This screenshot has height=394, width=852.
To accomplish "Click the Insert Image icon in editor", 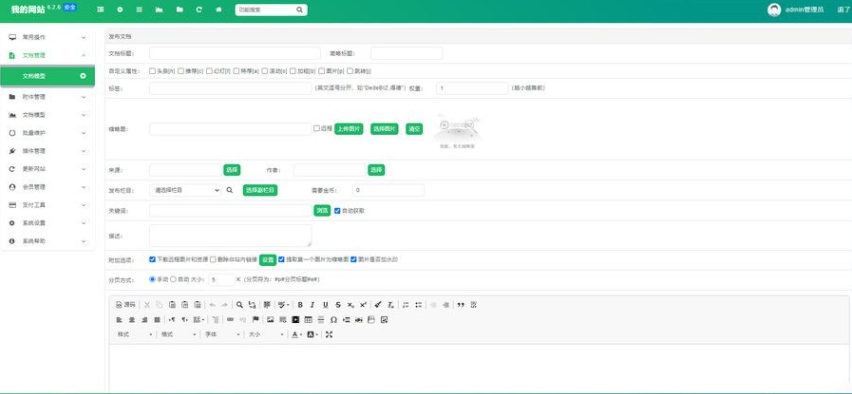I will pyautogui.click(x=270, y=320).
